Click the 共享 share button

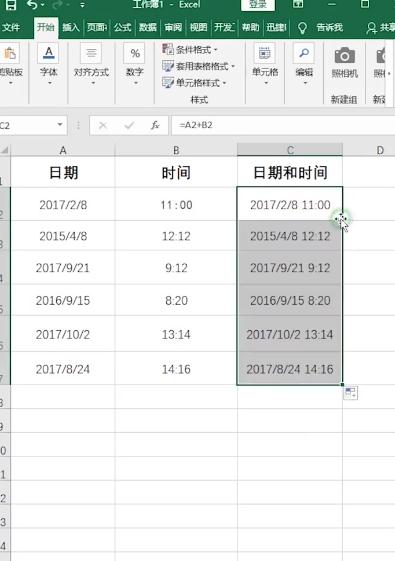click(381, 28)
